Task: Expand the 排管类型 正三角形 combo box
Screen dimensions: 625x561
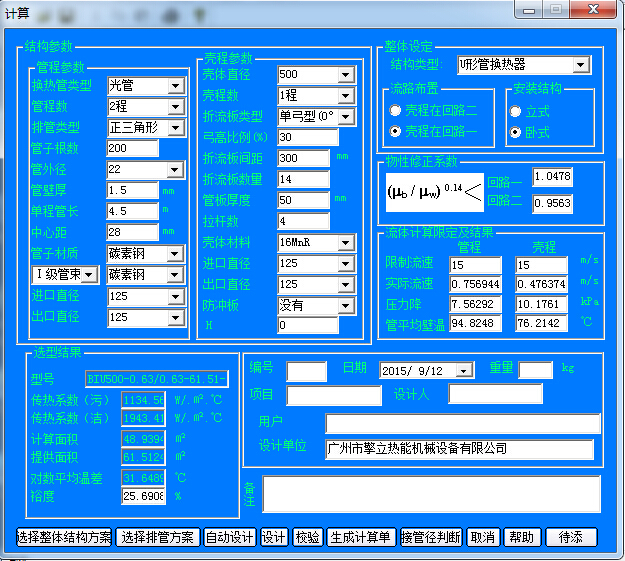Action: [x=176, y=128]
